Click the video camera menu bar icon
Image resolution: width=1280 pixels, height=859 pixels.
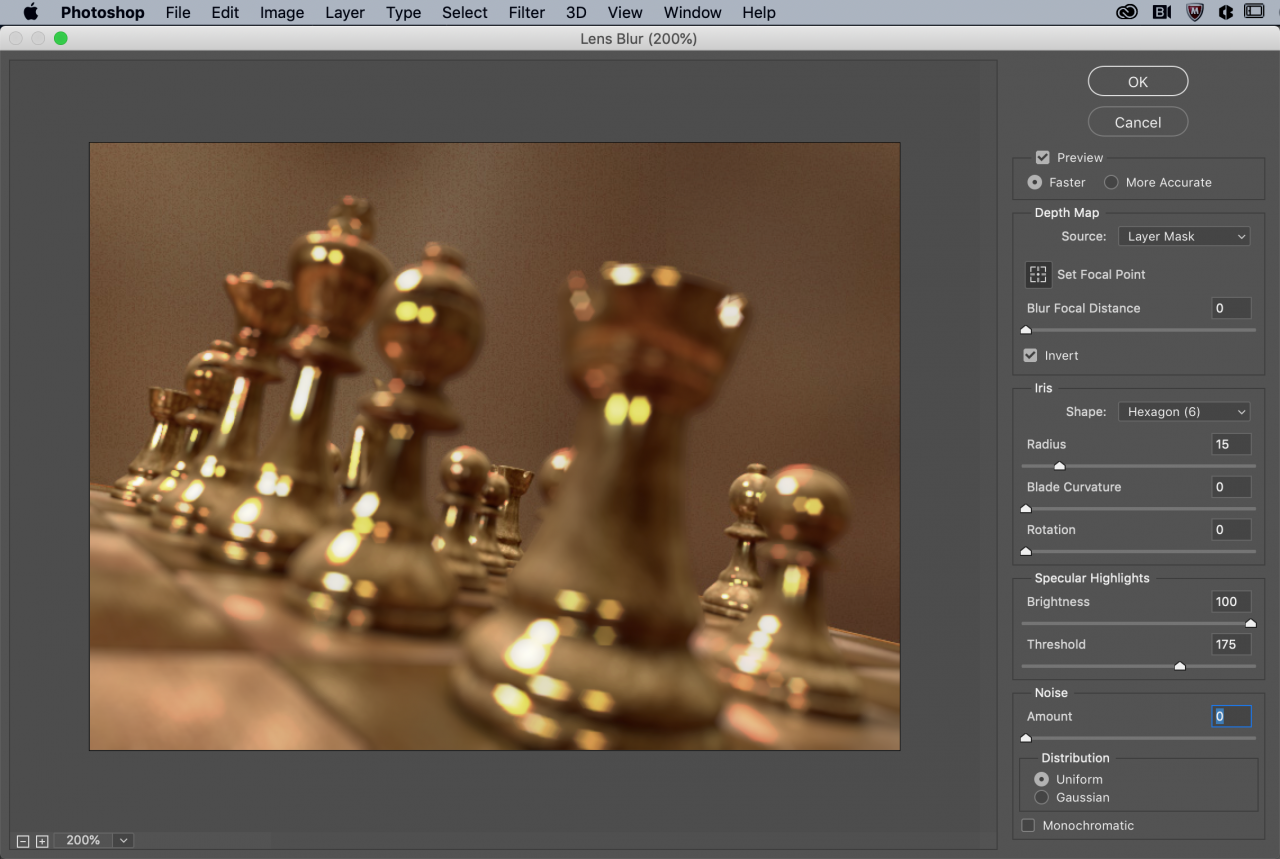pos(1160,12)
